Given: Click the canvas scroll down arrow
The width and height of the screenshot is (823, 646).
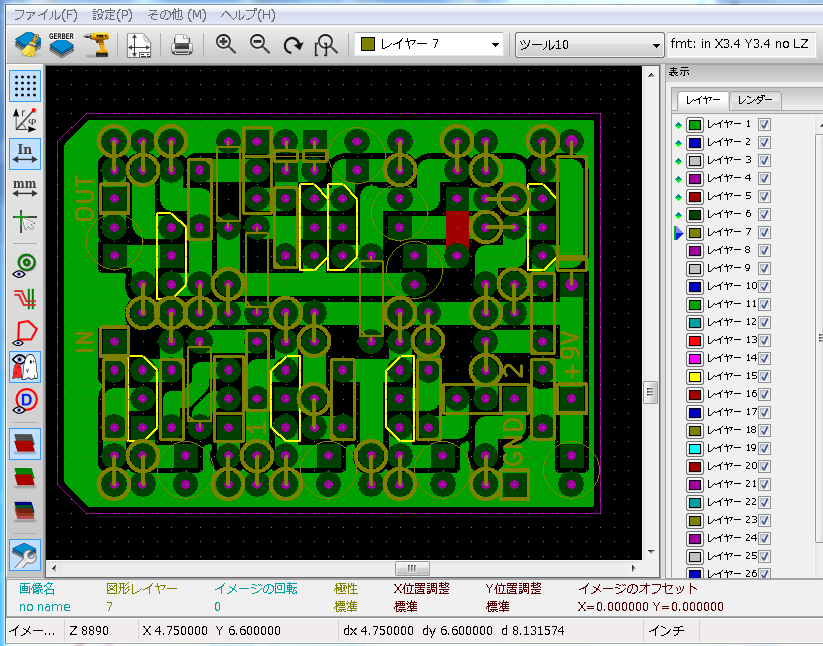Looking at the screenshot, I should point(651,552).
